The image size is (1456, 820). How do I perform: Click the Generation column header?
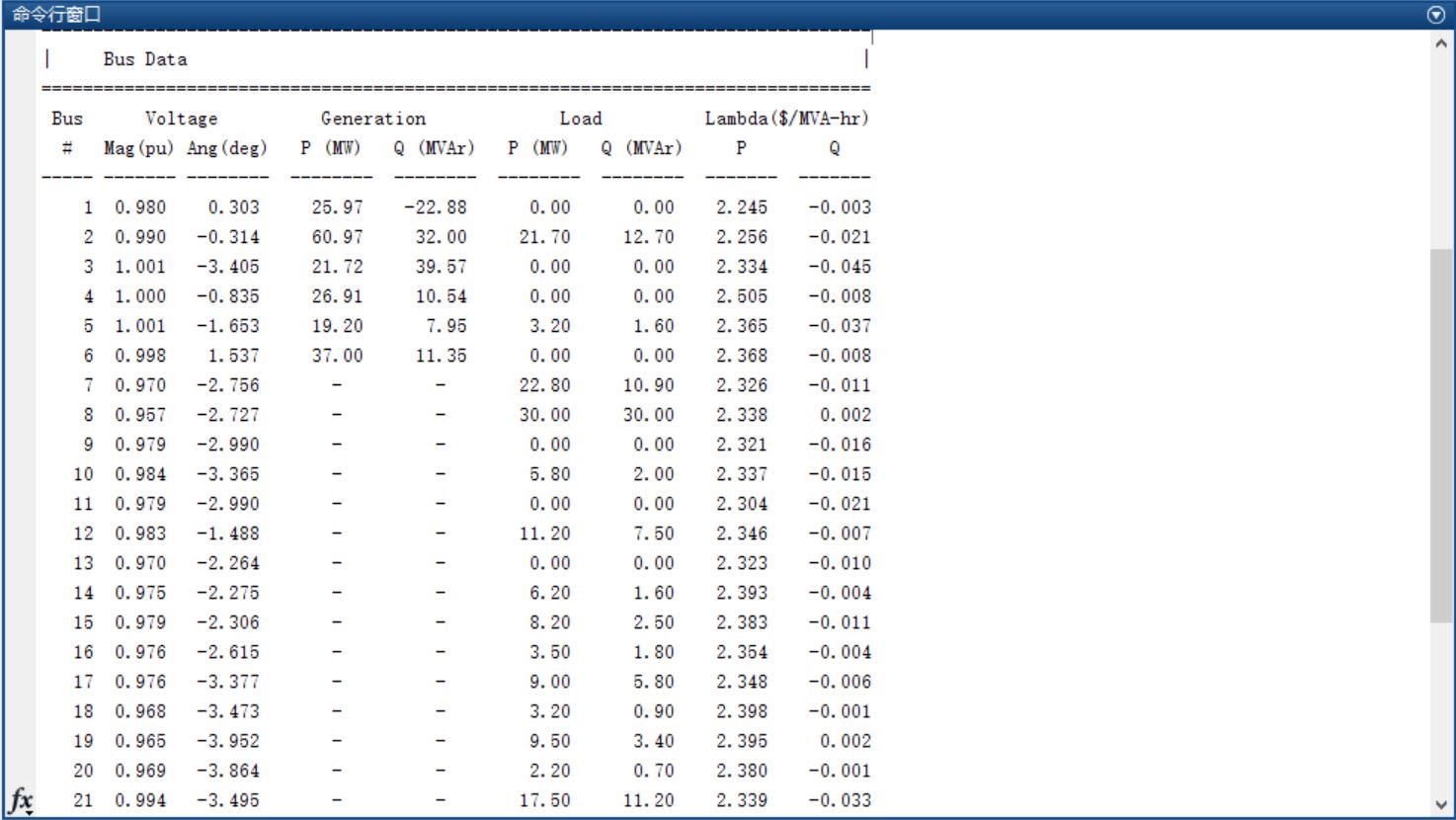(373, 119)
